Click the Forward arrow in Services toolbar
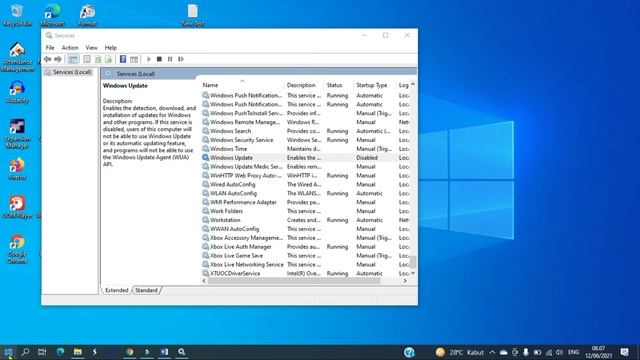The image size is (640, 360). coord(58,59)
